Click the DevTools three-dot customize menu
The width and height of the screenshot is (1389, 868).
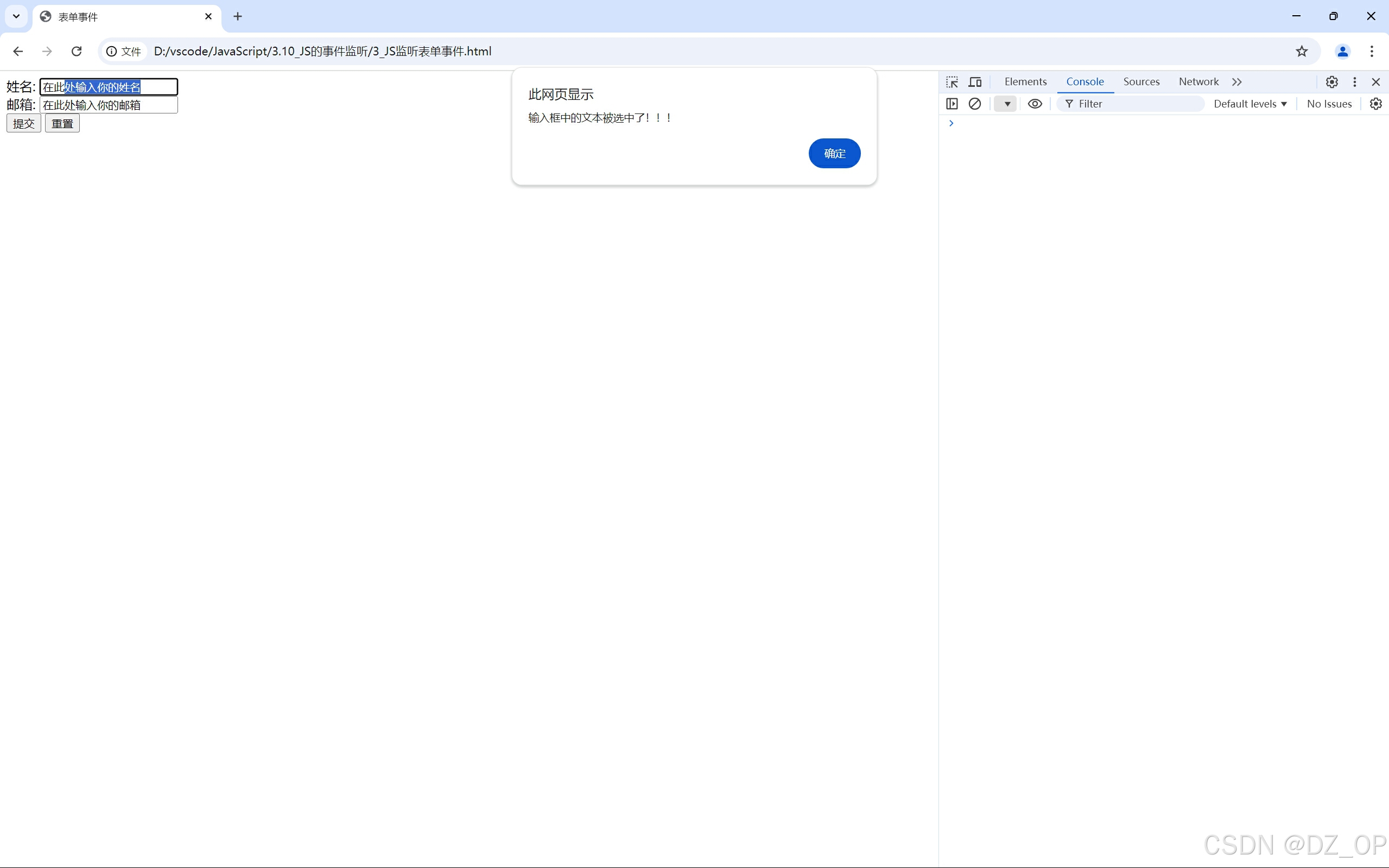1355,82
